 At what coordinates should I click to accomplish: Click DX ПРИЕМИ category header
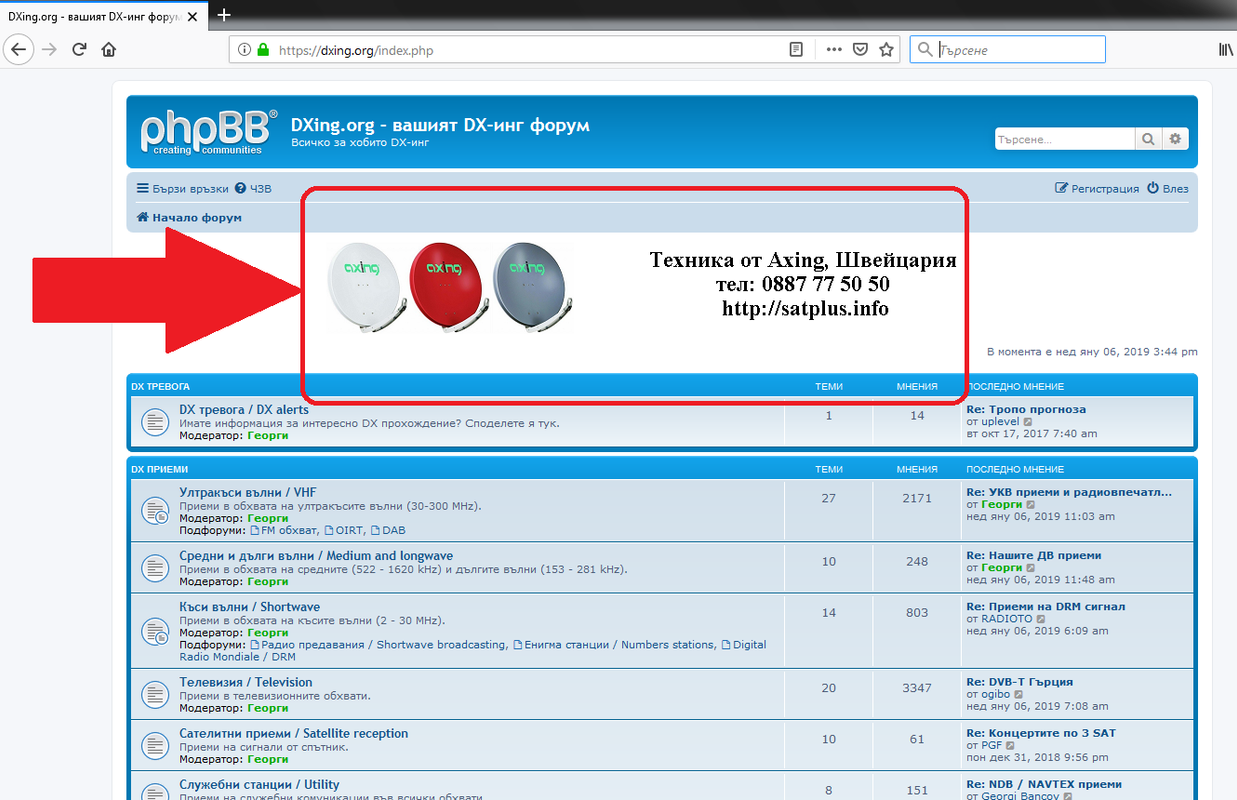pos(160,469)
